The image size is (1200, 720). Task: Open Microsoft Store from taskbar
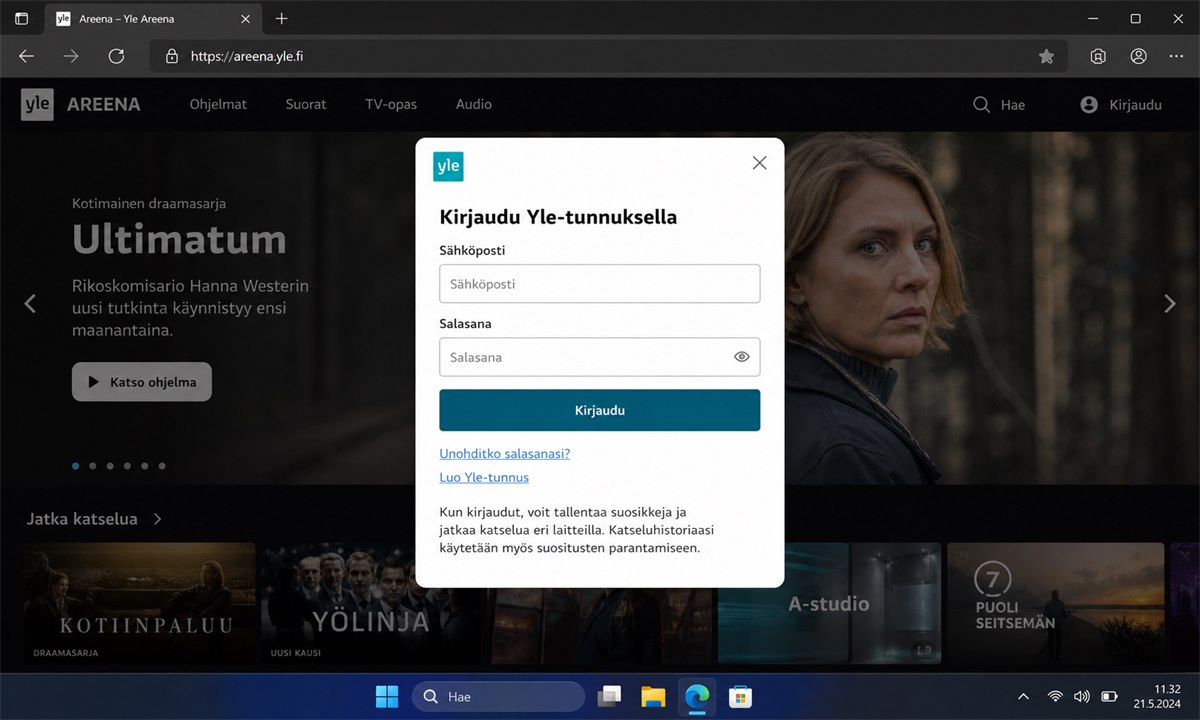[x=740, y=696]
